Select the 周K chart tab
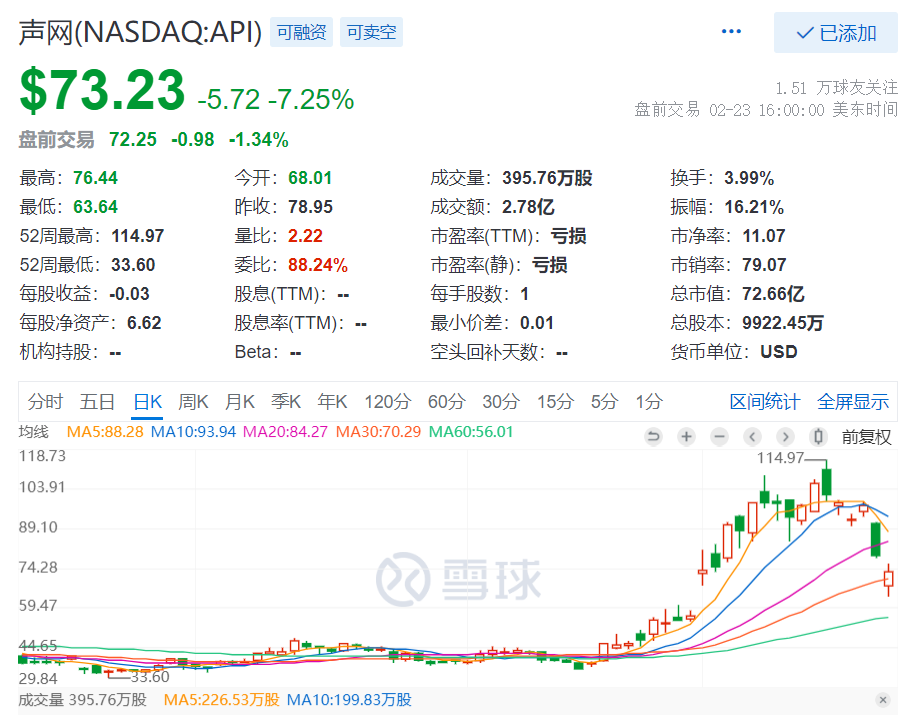The height and width of the screenshot is (715, 906). tap(193, 401)
